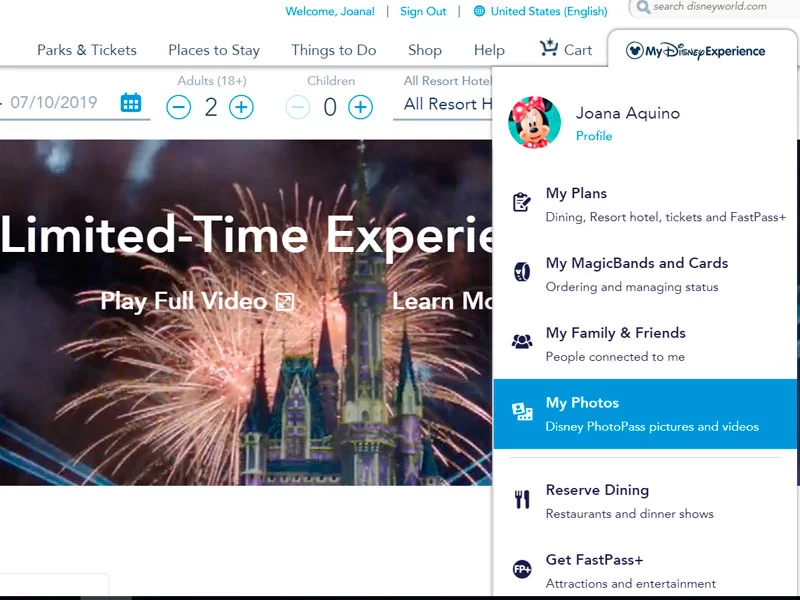Click the Children label
800x600 pixels.
331,81
